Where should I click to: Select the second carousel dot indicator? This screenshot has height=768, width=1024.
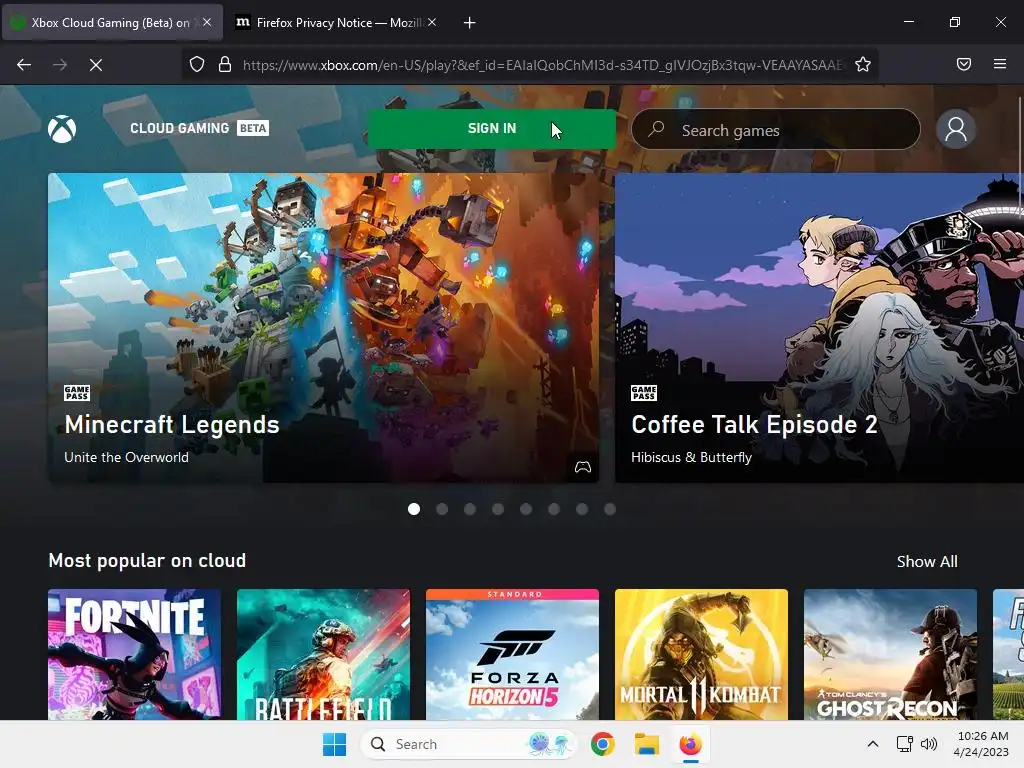[x=441, y=509]
